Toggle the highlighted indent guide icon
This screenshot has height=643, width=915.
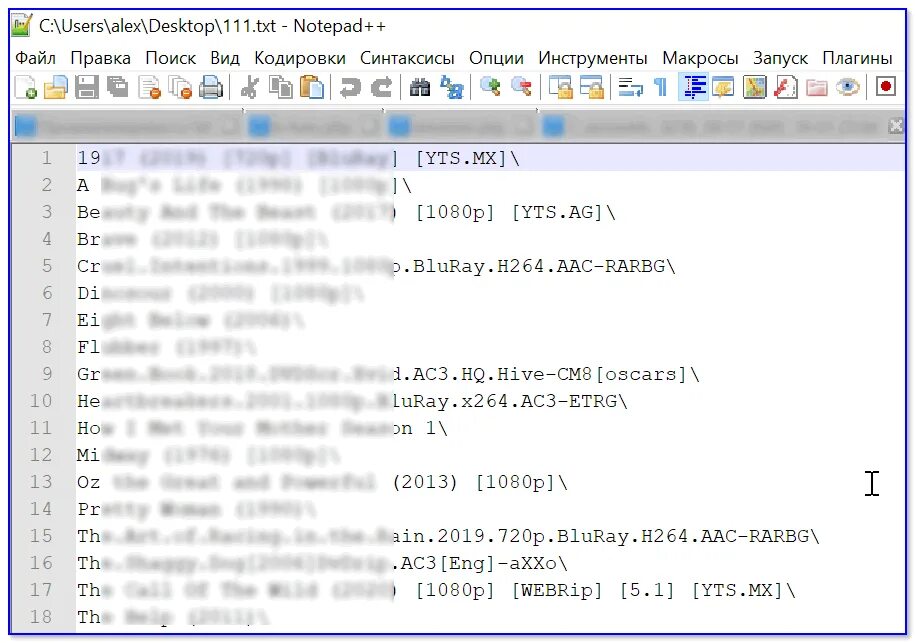[x=693, y=88]
